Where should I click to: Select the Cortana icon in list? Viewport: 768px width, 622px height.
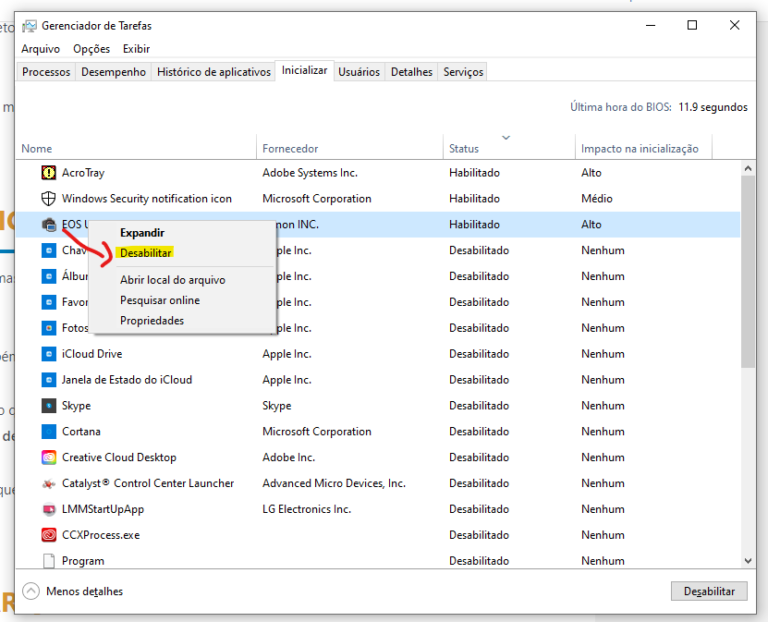click(x=49, y=432)
